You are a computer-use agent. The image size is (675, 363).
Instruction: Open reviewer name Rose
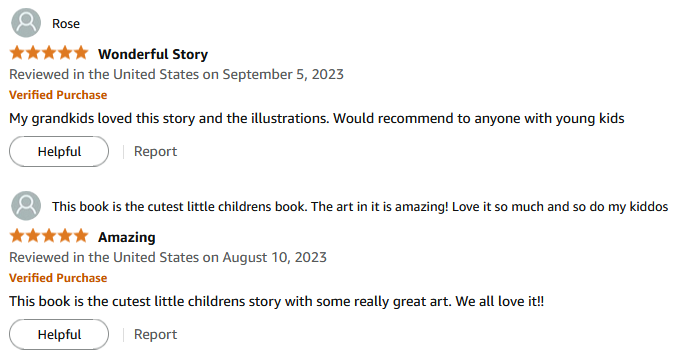click(66, 24)
